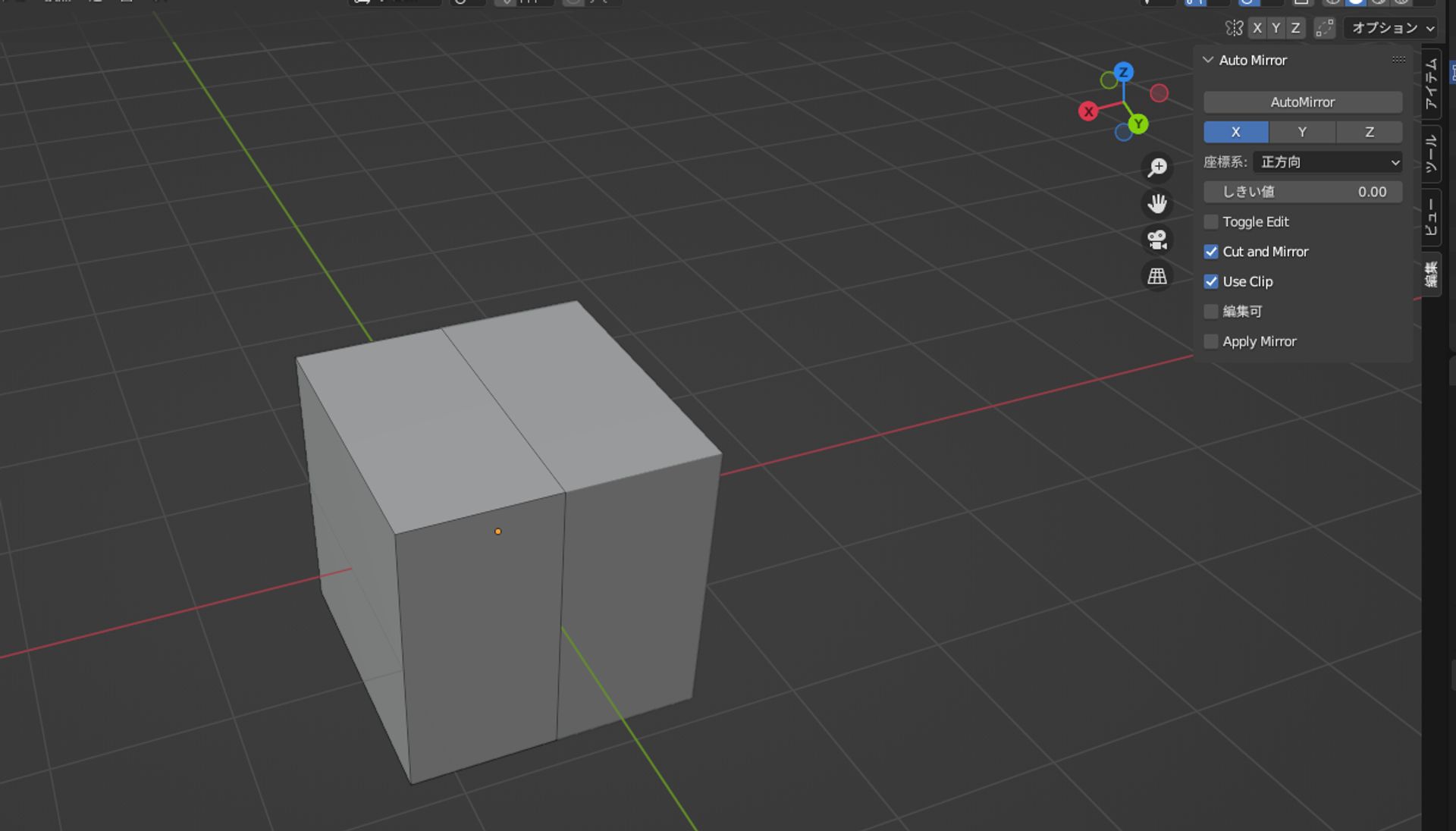The image size is (1456, 831).
Task: Click the blue Z axis gizmo ball
Action: (x=1124, y=72)
